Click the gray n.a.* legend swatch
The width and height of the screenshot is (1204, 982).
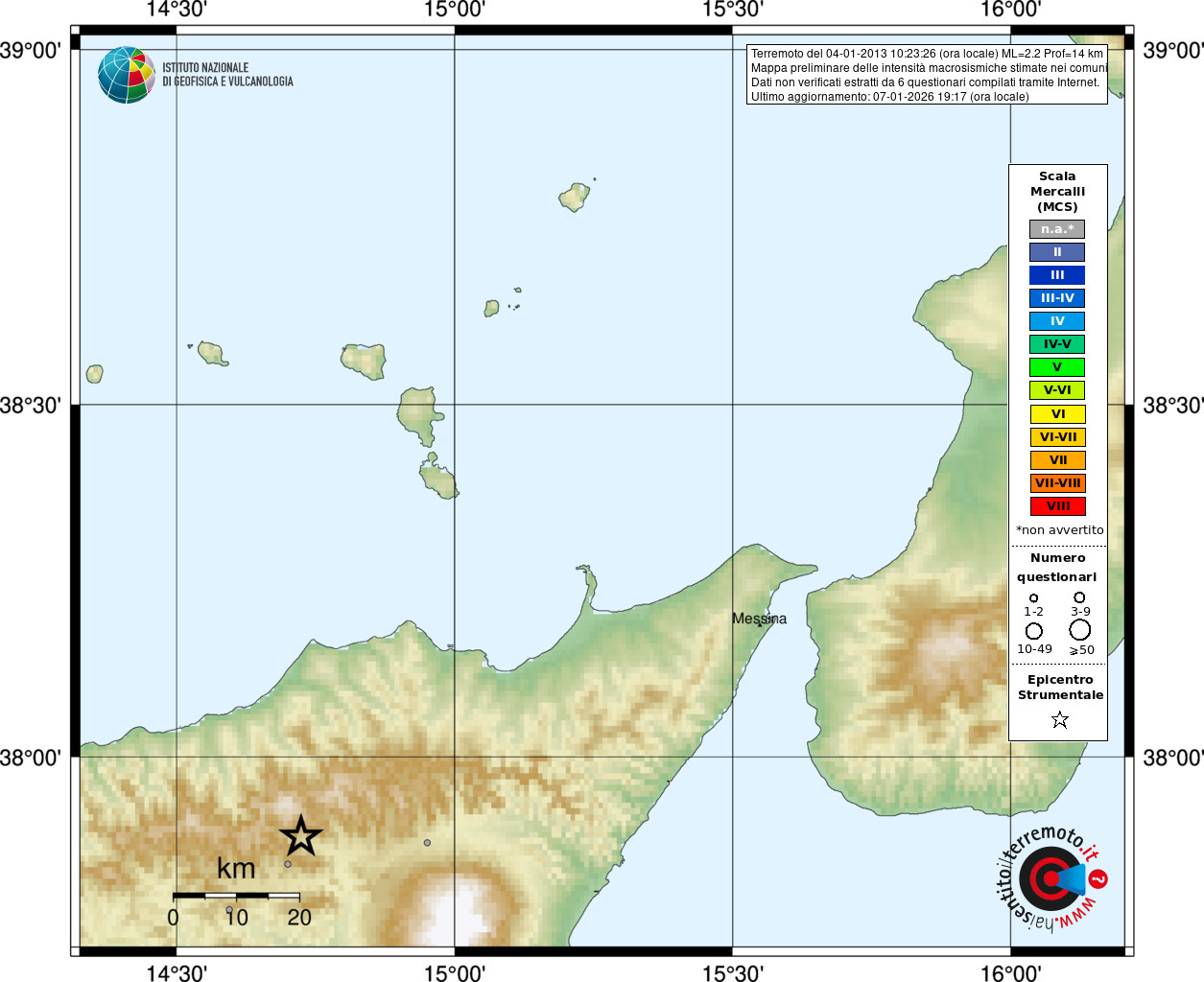(x=1057, y=229)
